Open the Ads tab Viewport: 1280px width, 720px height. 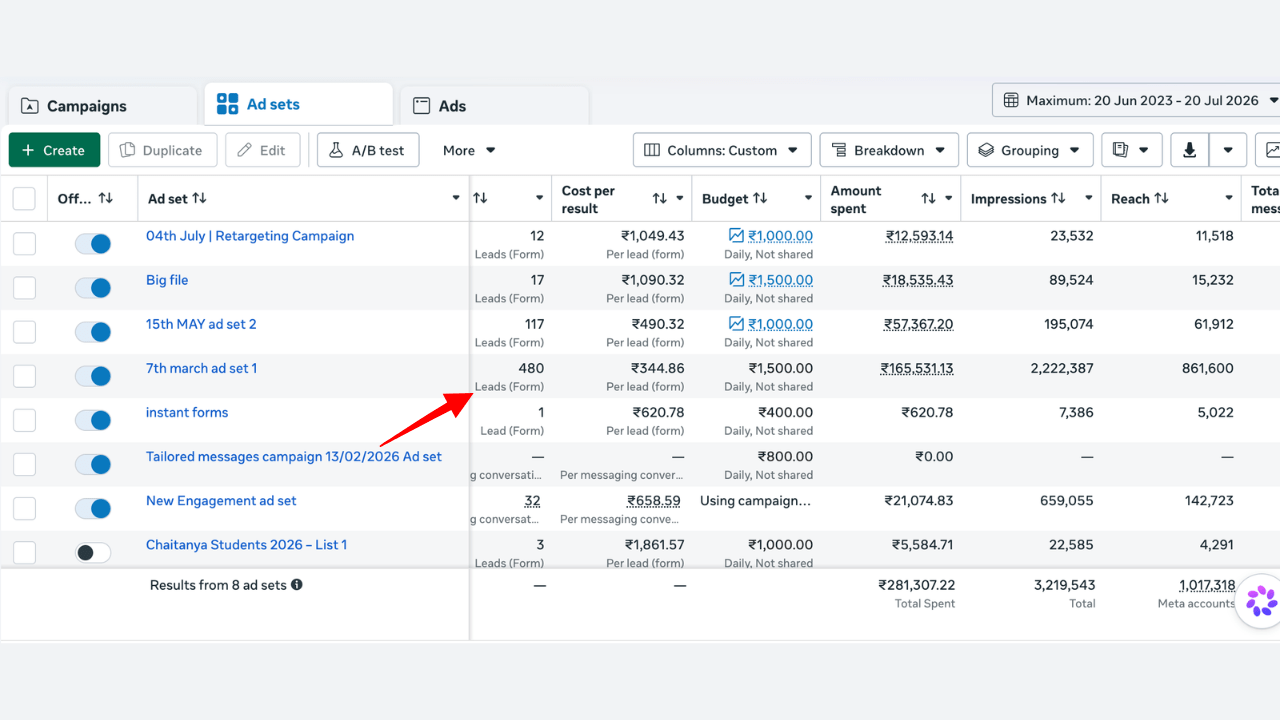pyautogui.click(x=494, y=106)
